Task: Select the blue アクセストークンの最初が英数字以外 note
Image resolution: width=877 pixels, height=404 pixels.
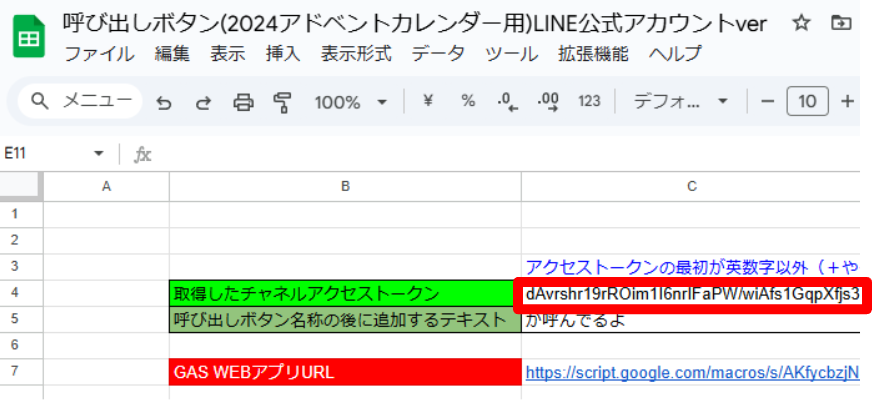Action: click(692, 267)
